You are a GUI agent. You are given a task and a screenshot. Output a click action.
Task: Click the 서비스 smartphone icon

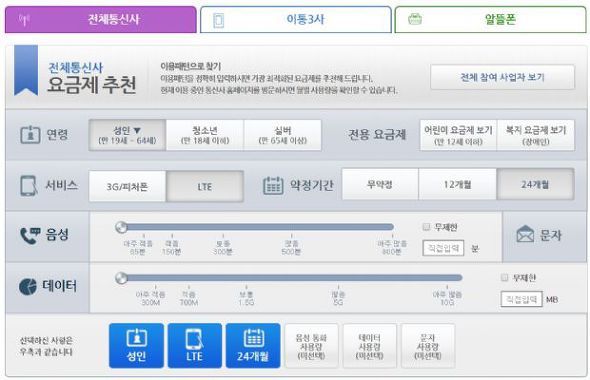click(29, 185)
